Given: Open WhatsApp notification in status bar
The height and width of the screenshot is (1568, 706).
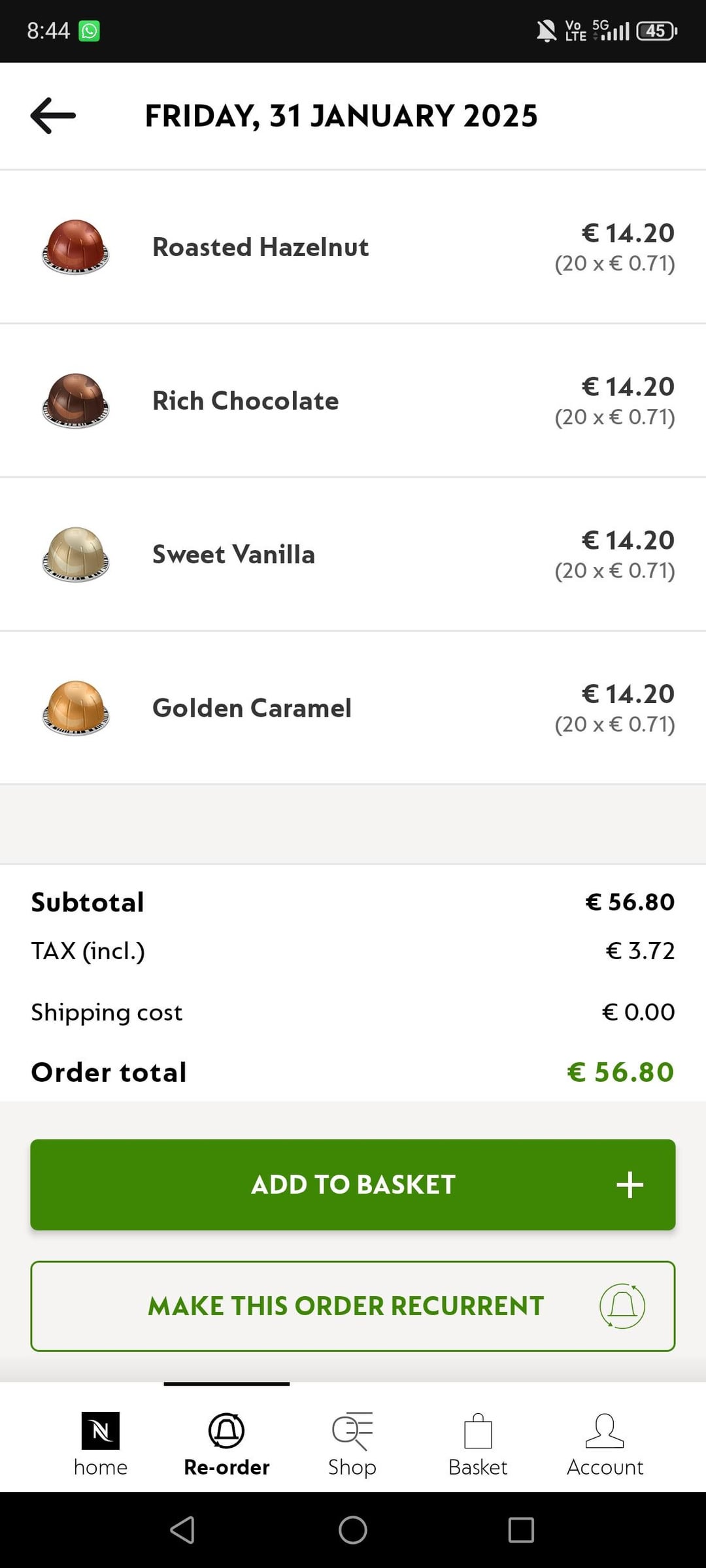Looking at the screenshot, I should click(x=90, y=31).
